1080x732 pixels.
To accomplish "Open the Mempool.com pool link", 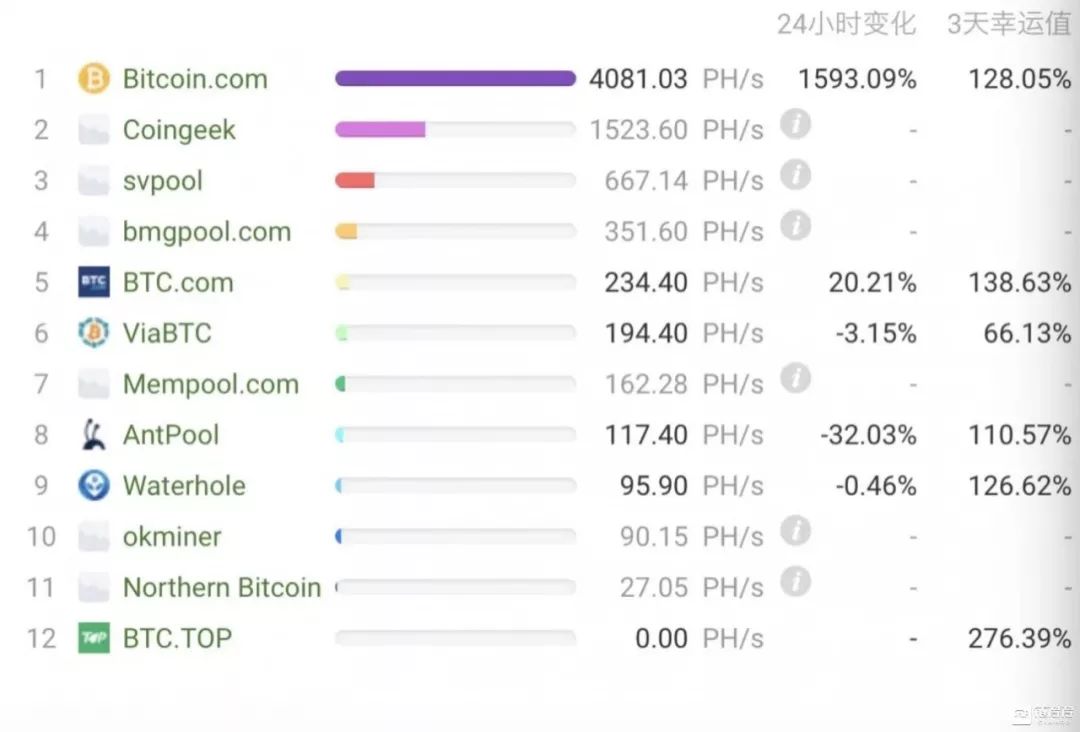I will 210,384.
